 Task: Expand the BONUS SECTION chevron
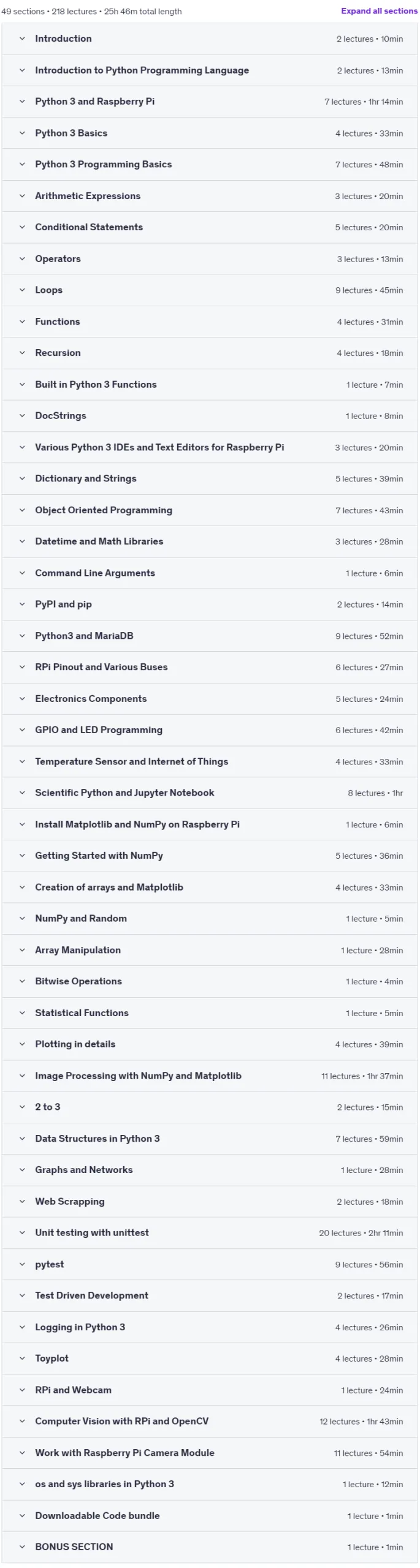[x=22, y=1547]
